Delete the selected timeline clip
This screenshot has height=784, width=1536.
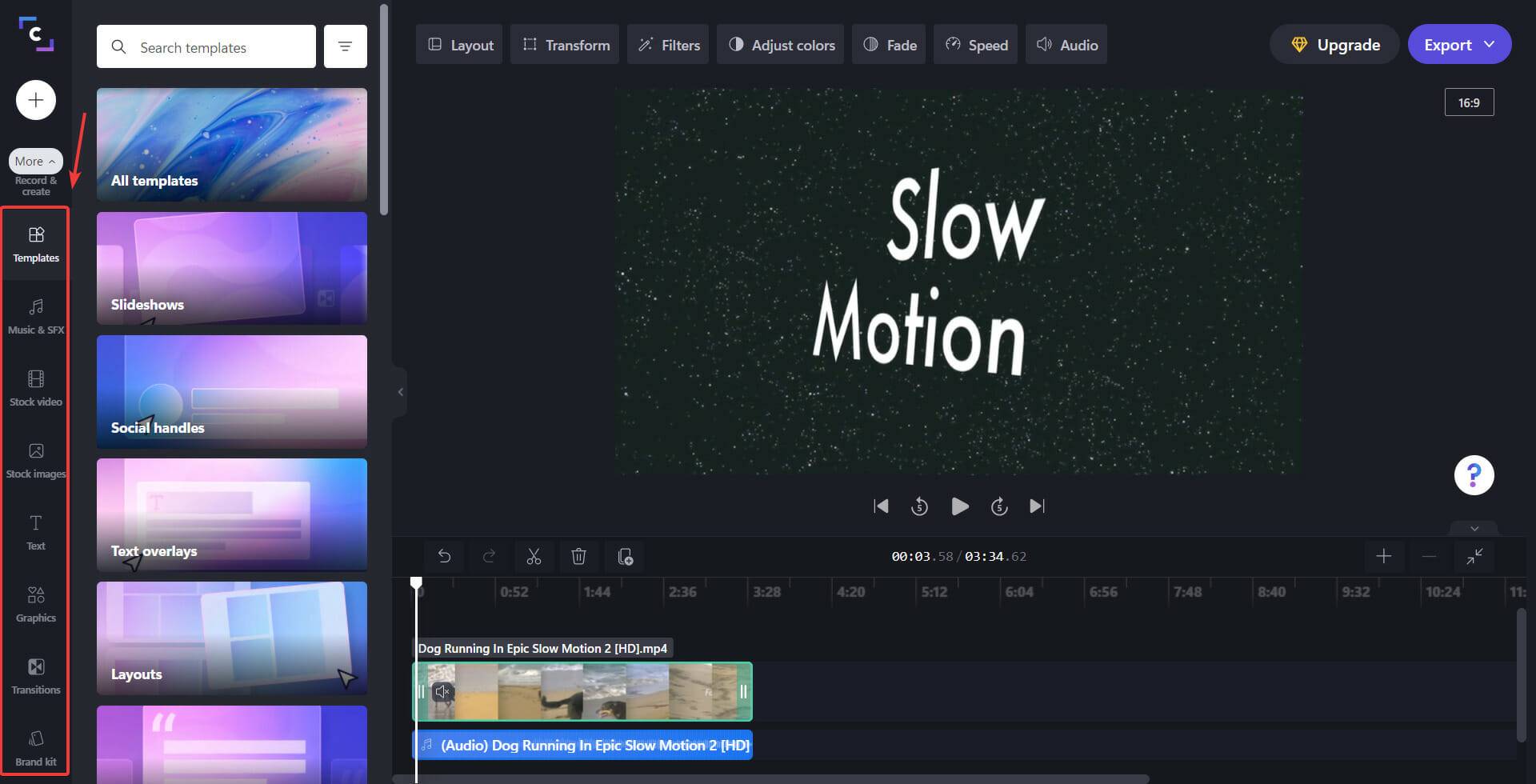tap(578, 556)
